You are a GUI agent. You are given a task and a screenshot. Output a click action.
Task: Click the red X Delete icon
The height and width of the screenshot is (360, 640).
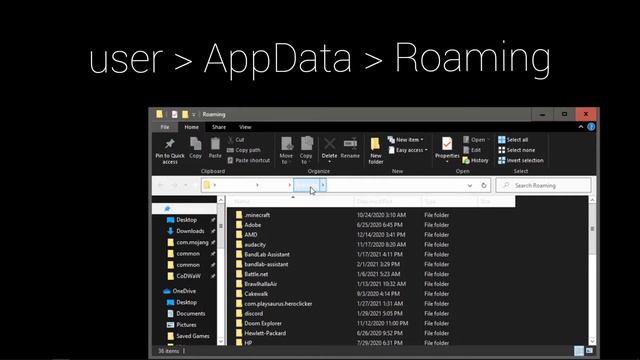pyautogui.click(x=329, y=144)
